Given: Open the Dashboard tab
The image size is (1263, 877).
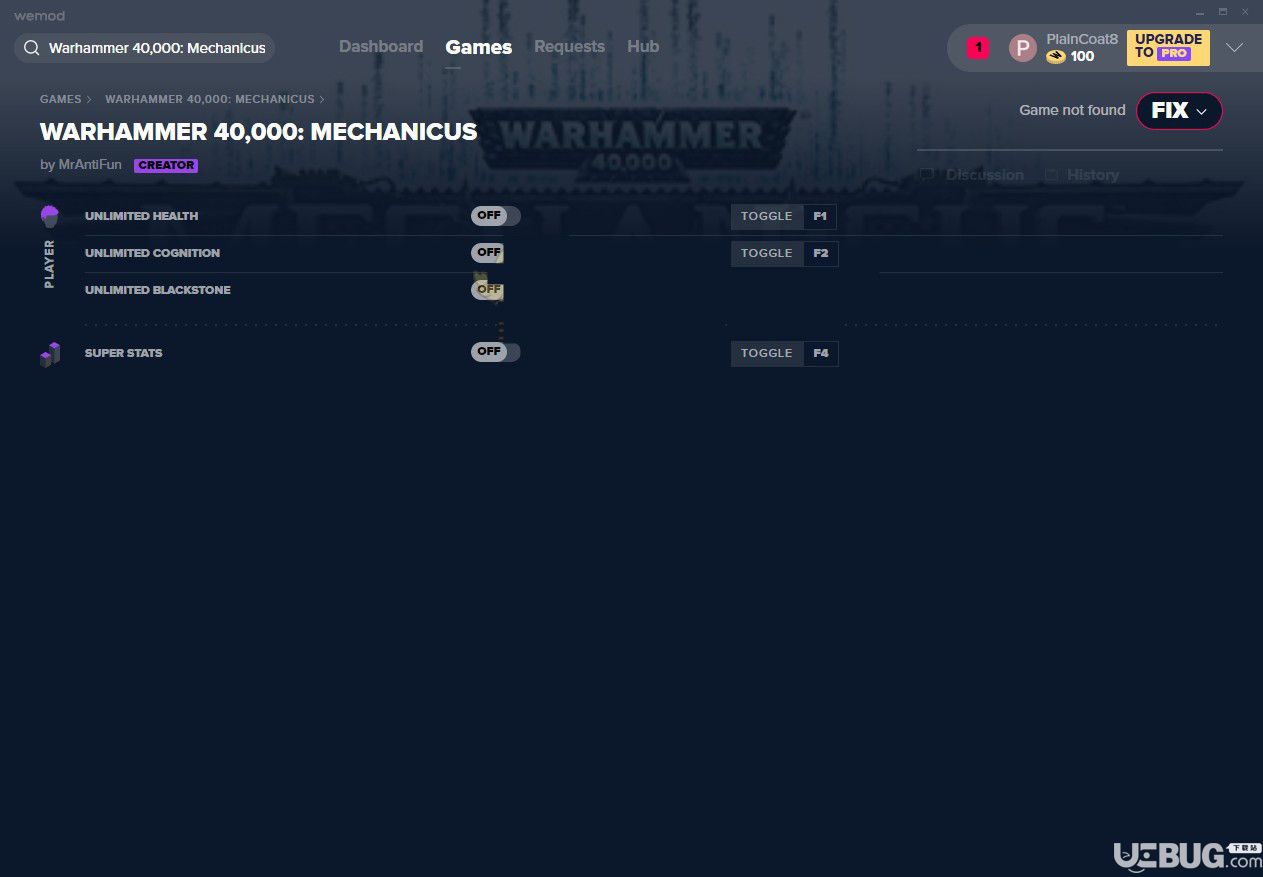Looking at the screenshot, I should tap(381, 47).
